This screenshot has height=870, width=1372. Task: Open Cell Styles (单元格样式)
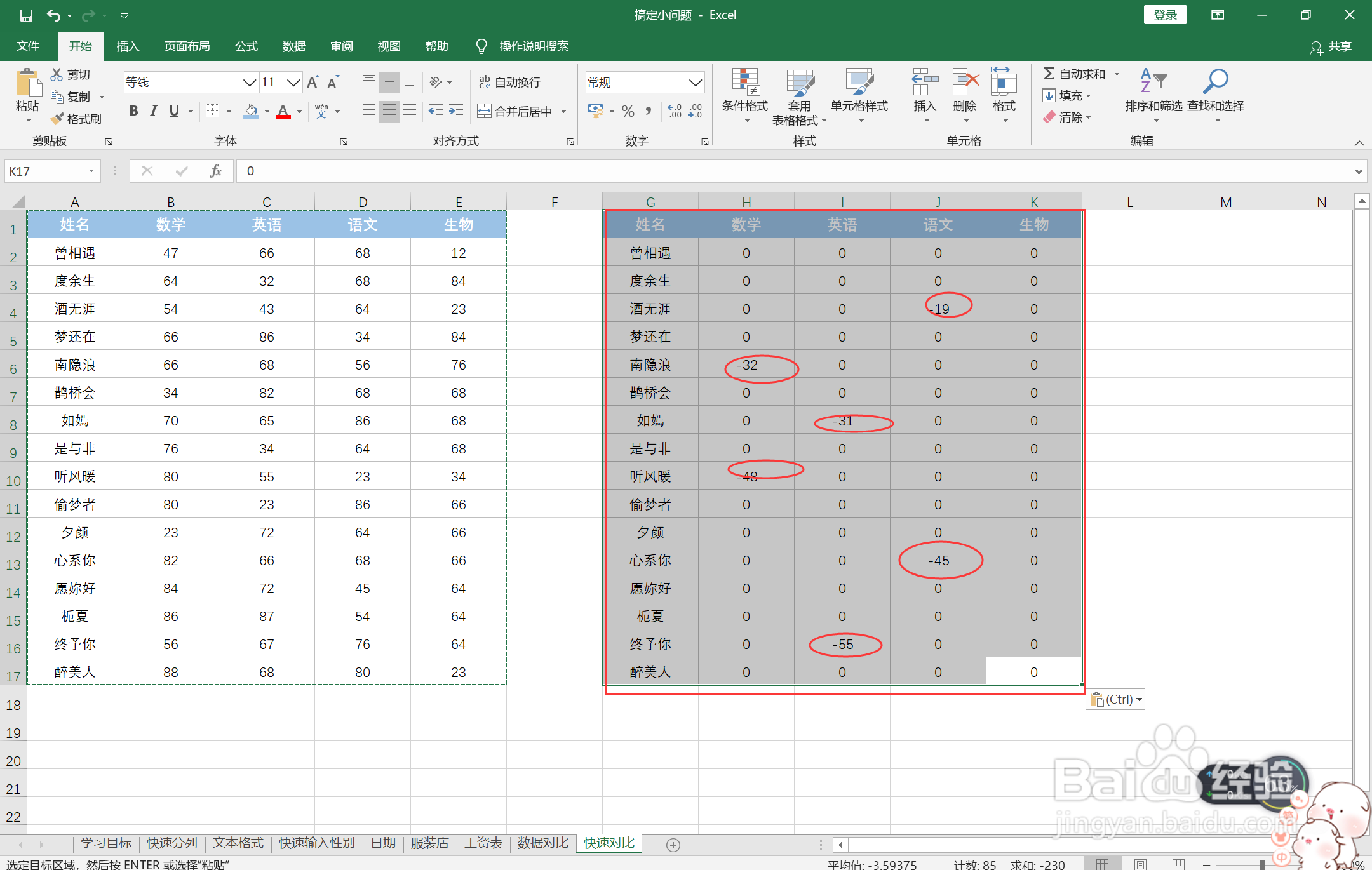tap(859, 97)
